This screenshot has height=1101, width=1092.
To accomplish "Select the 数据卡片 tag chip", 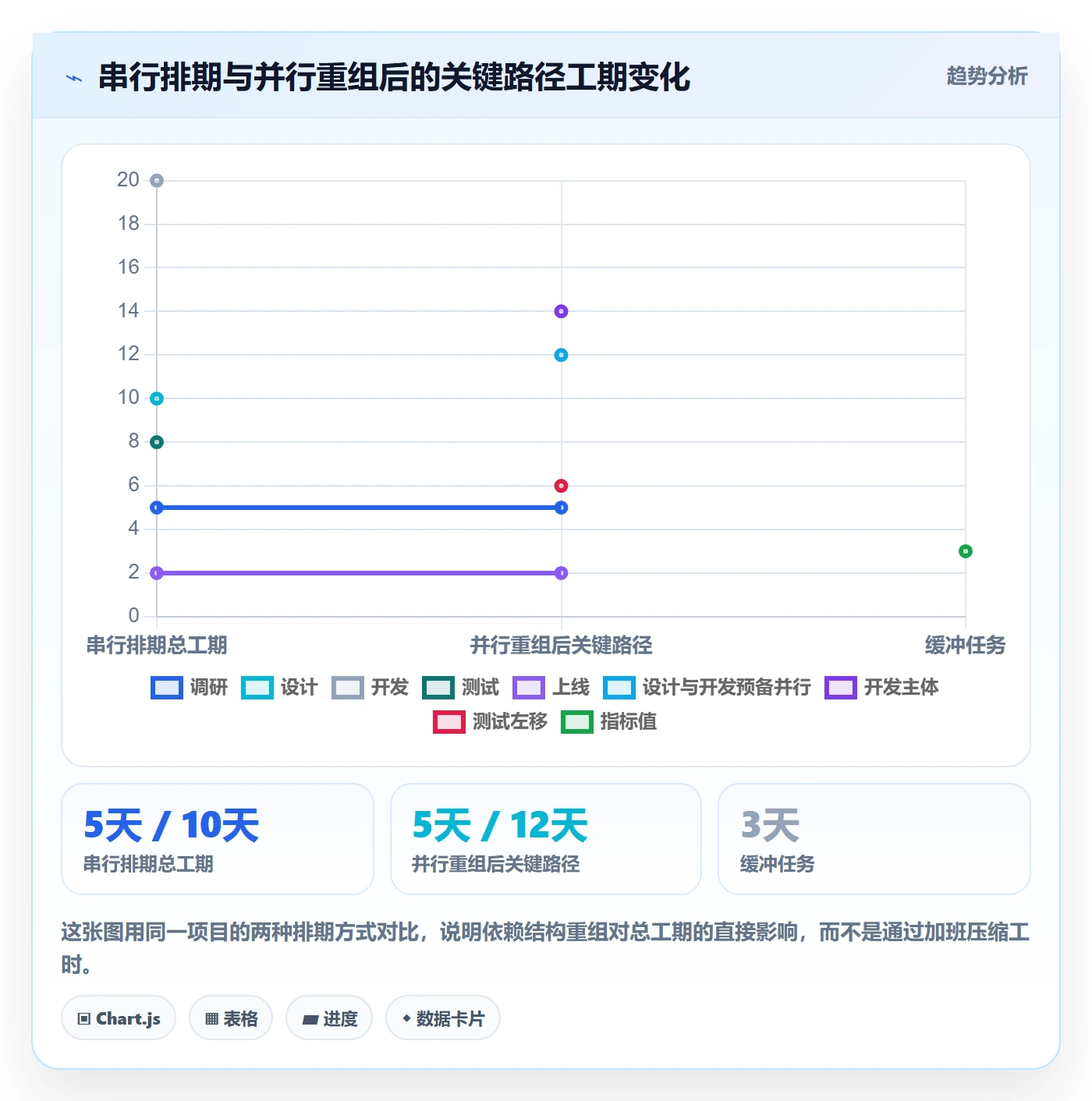I will [443, 1018].
